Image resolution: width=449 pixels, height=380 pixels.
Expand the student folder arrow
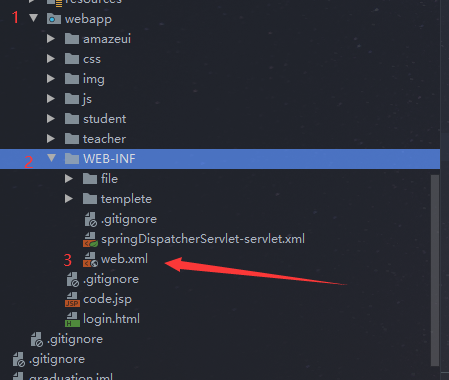tap(51, 119)
